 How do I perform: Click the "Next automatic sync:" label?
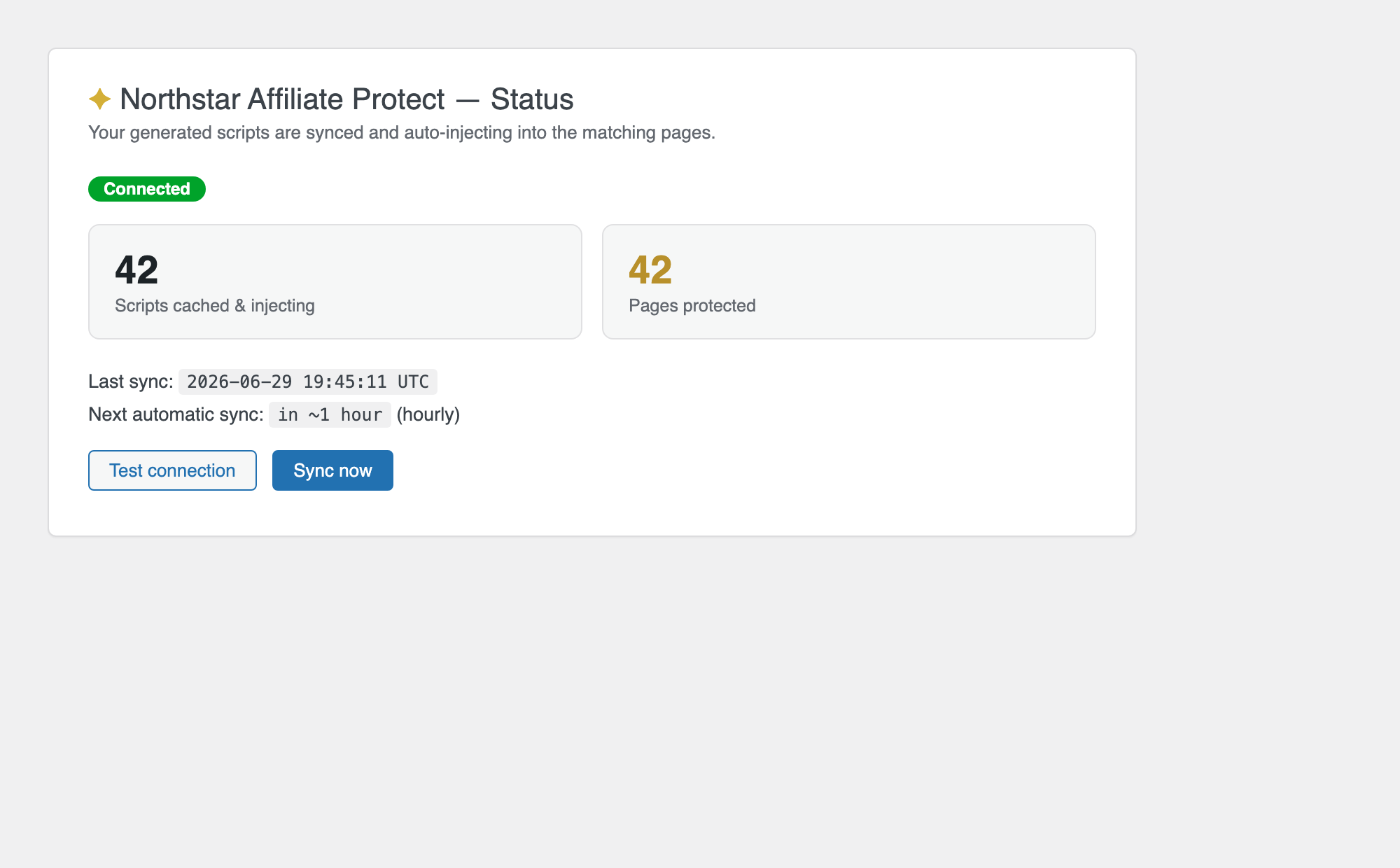pos(176,414)
